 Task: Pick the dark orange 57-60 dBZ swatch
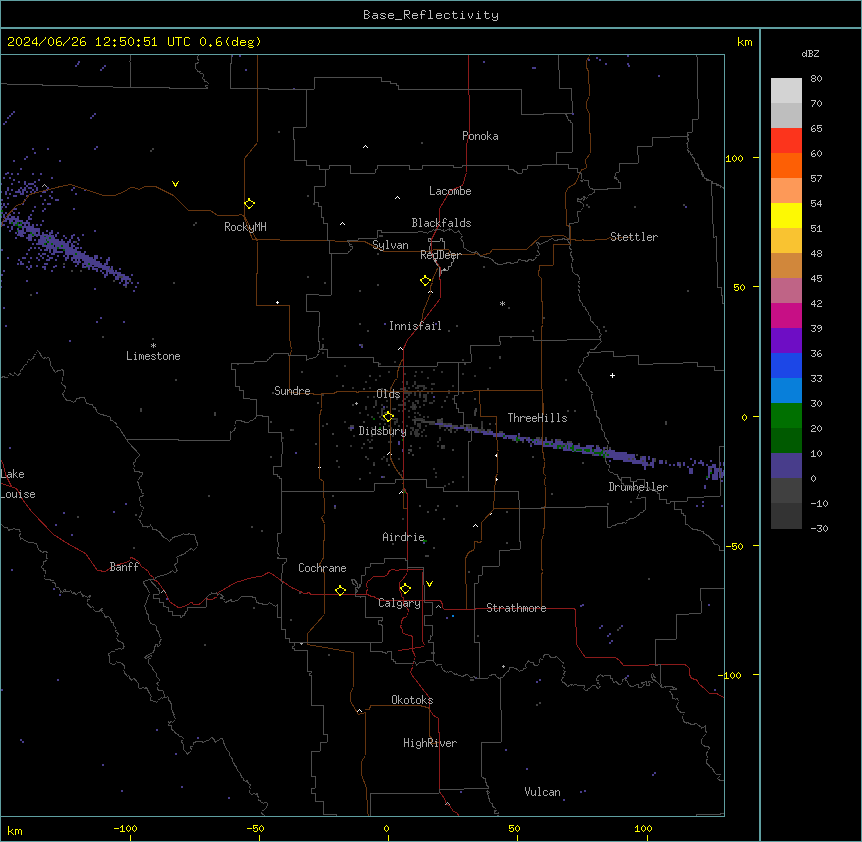[x=786, y=166]
